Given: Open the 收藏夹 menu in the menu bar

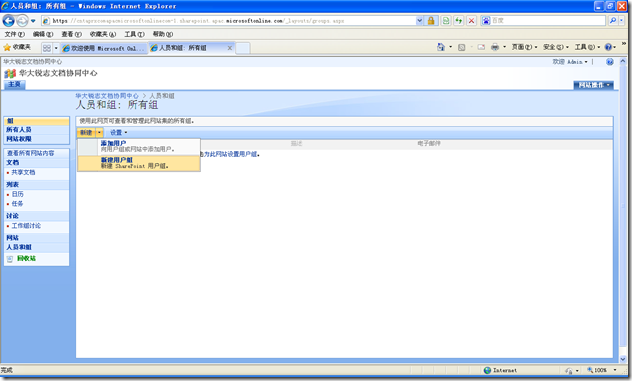Looking at the screenshot, I should point(103,34).
